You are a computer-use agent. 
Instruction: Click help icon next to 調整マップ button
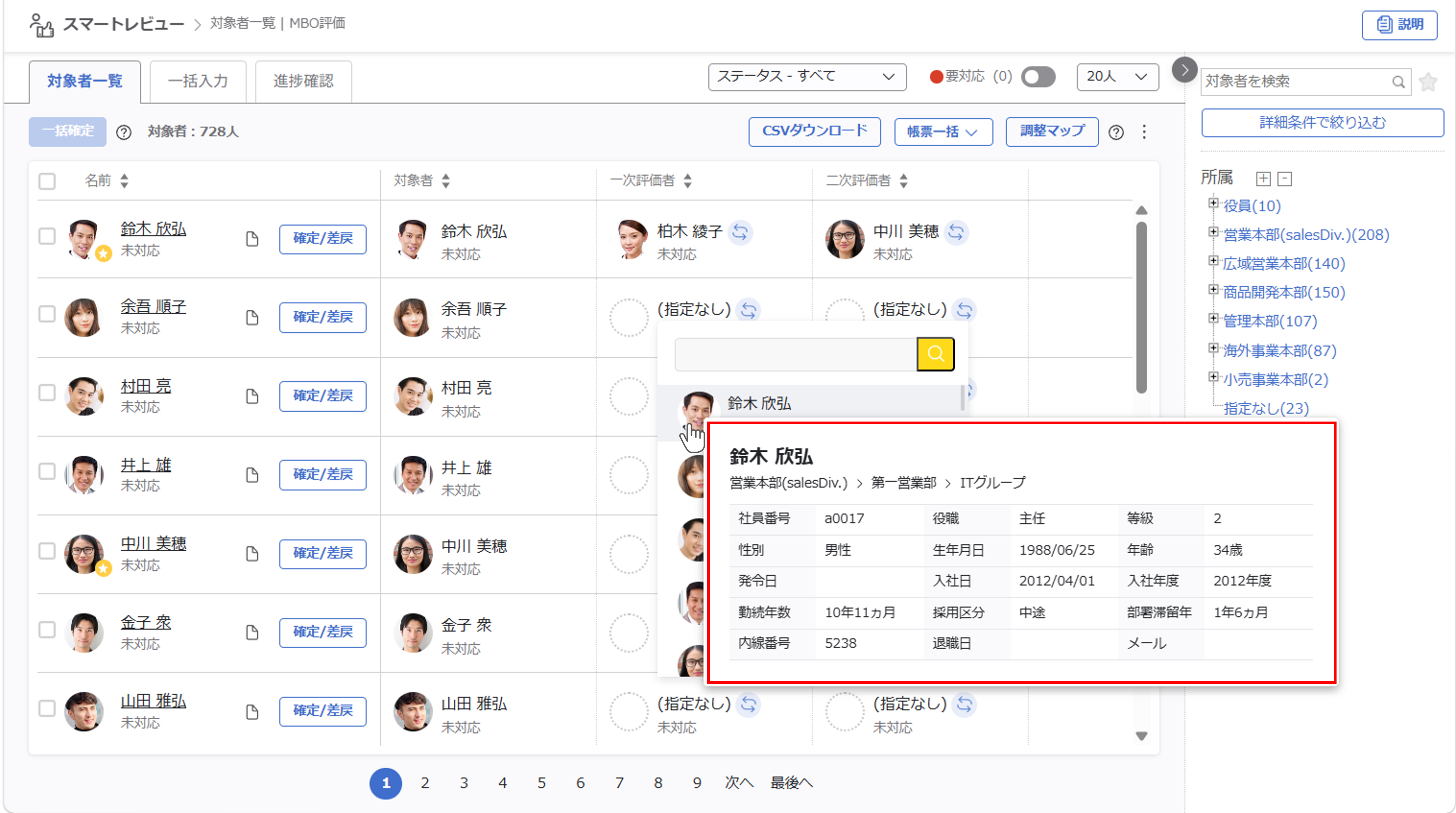[1116, 132]
